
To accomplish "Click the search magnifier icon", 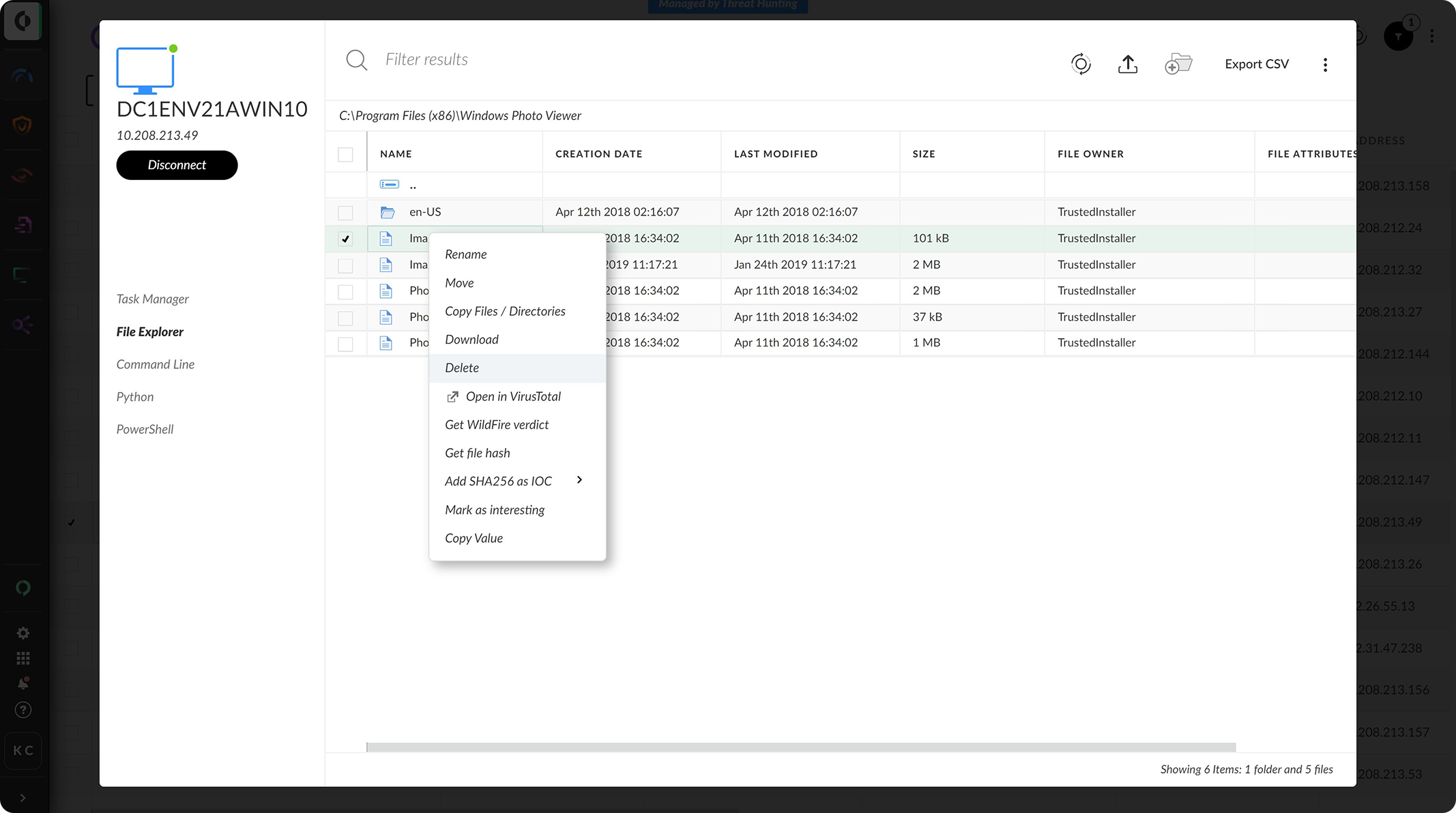I will [356, 60].
